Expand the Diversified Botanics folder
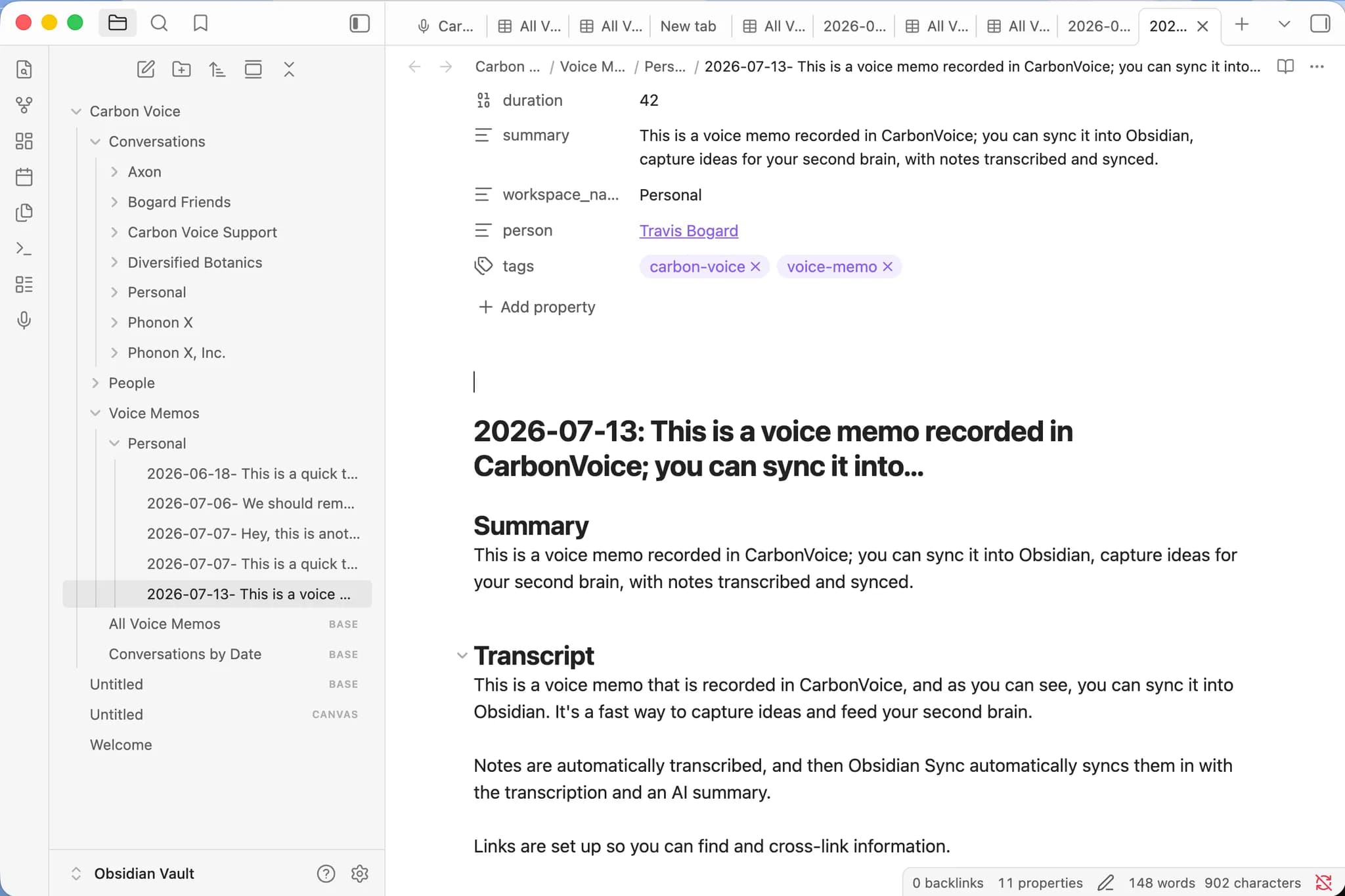The image size is (1345, 896). pyautogui.click(x=114, y=263)
